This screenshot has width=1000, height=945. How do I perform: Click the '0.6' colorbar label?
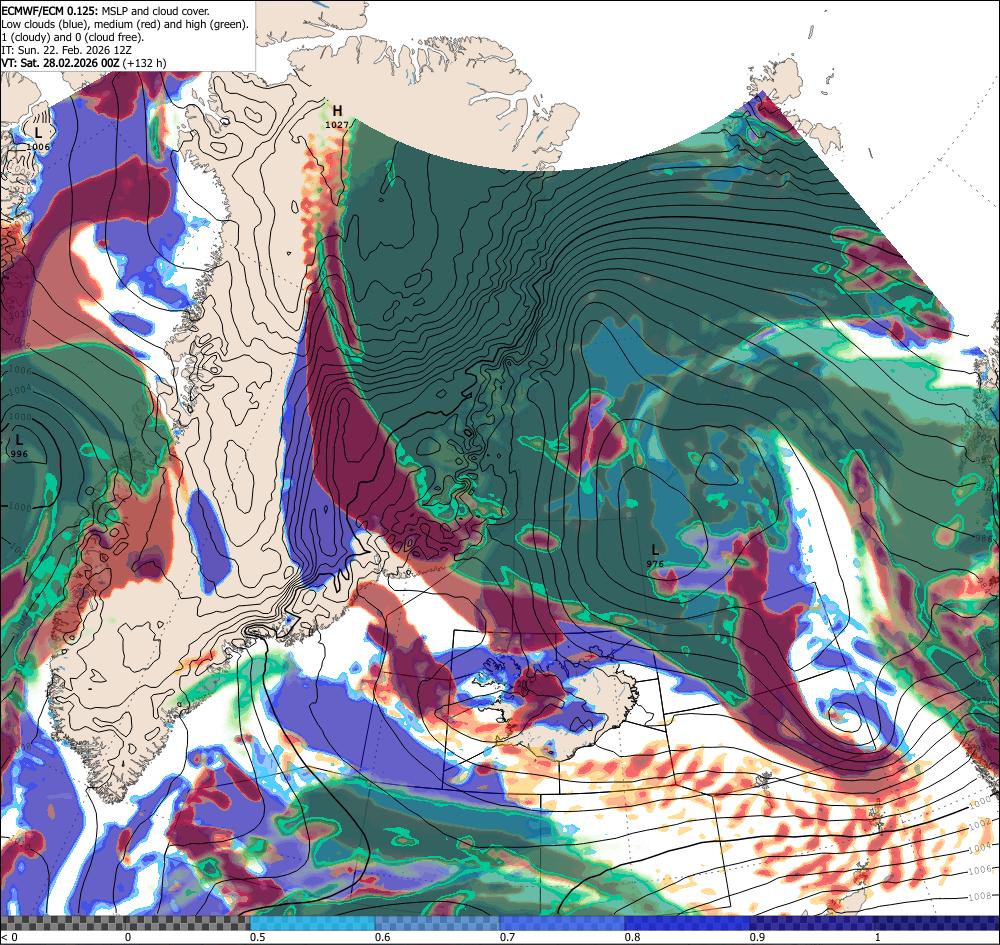coord(383,937)
